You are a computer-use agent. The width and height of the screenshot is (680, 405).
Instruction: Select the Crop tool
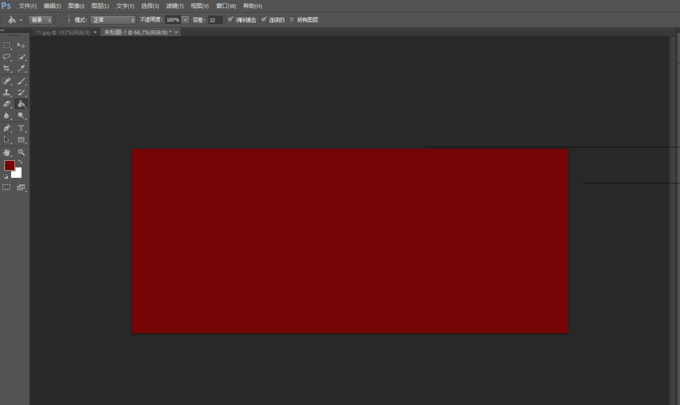pos(7,69)
